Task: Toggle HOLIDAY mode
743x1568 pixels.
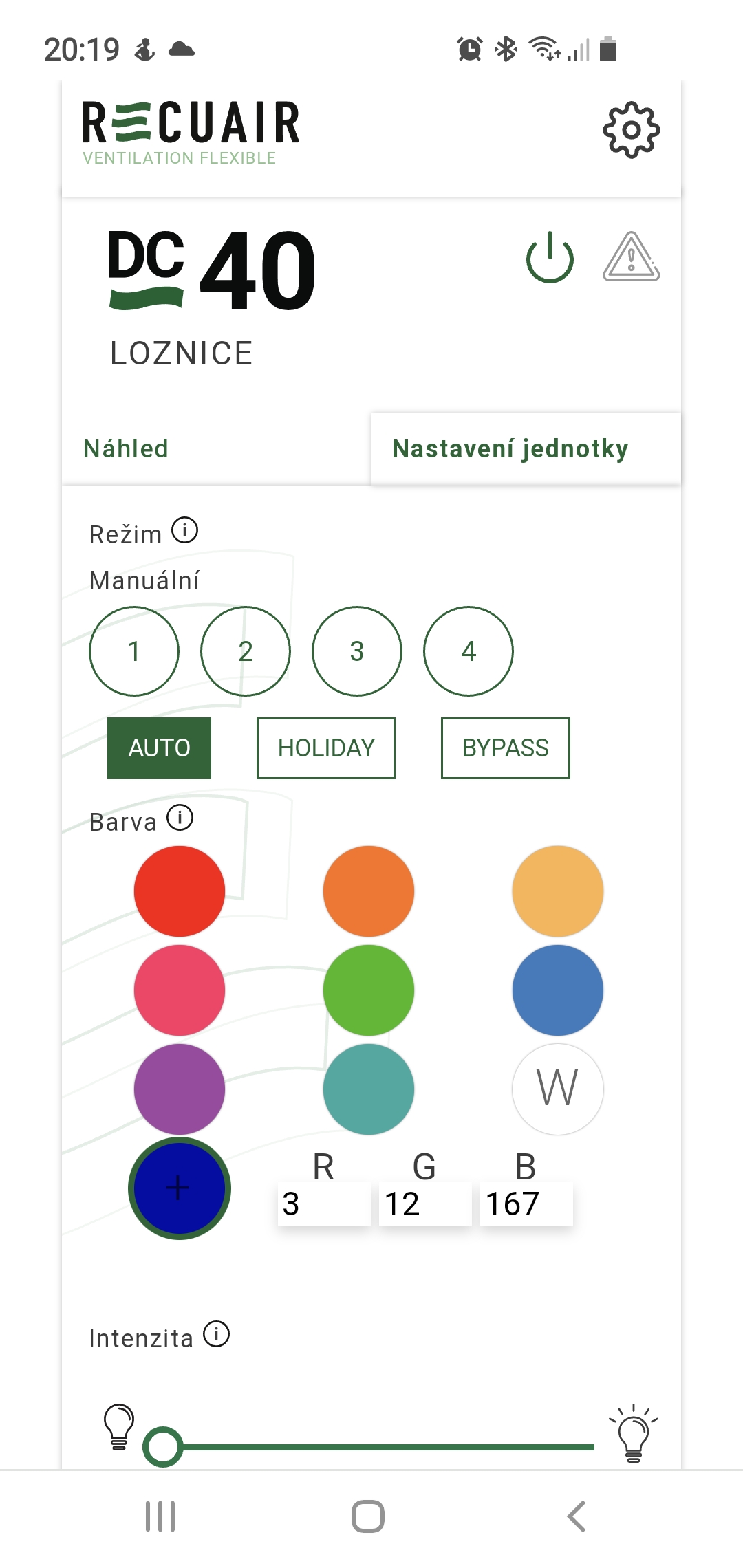Action: pyautogui.click(x=326, y=748)
